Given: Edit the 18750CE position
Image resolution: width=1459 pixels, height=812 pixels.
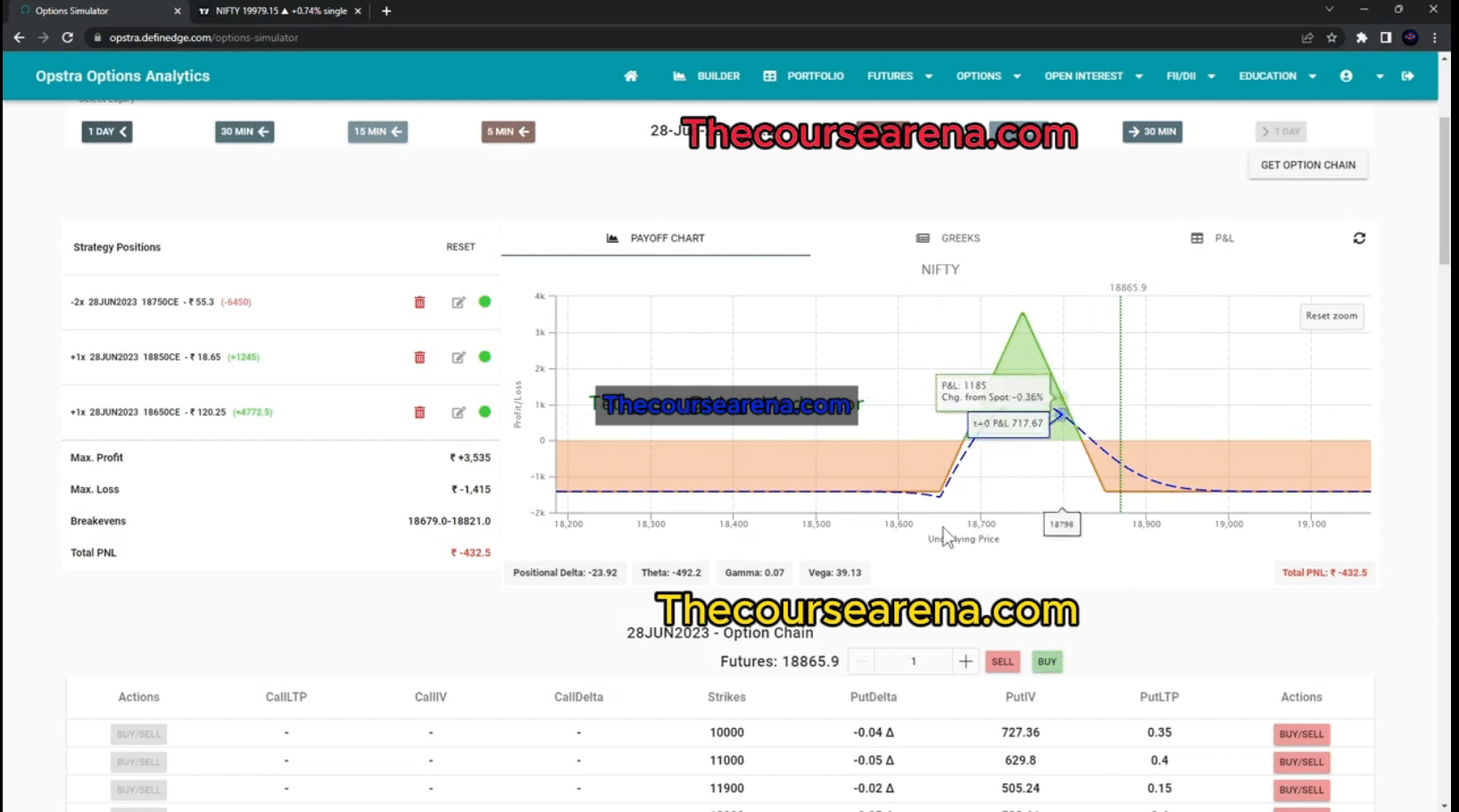Looking at the screenshot, I should click(x=458, y=302).
